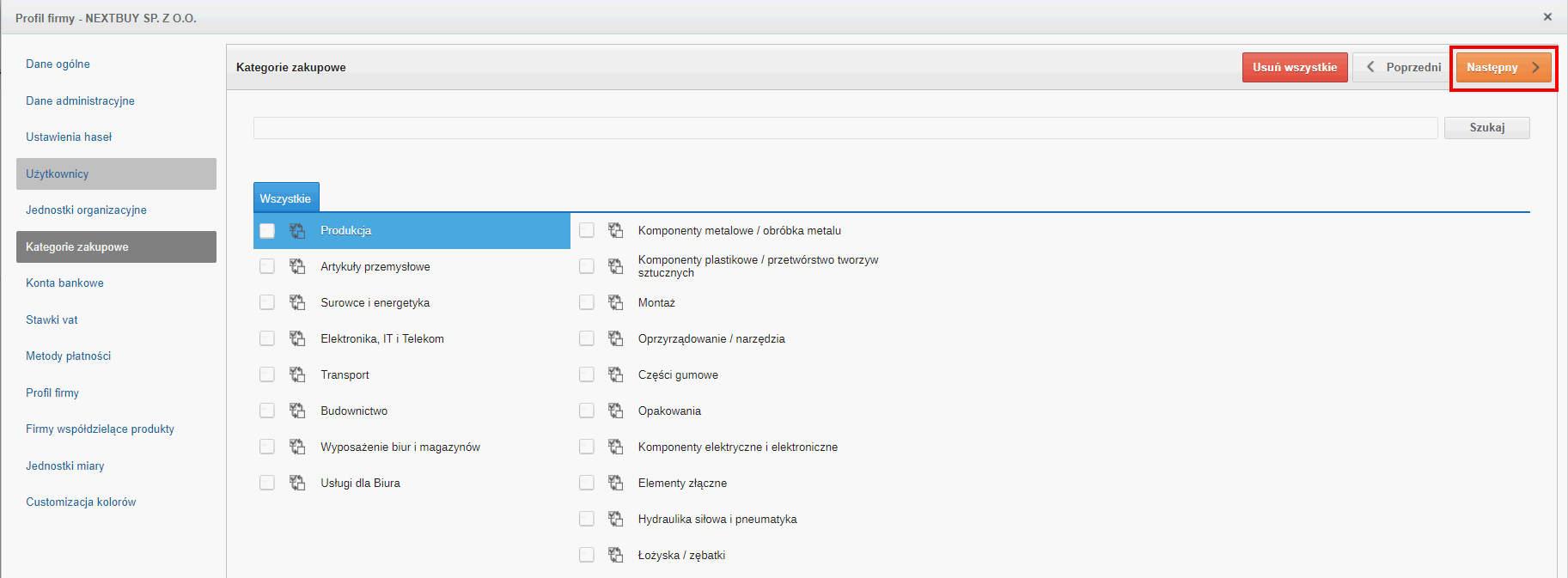Focus the category search input field
Screen dimensions: 1568x578
[845, 128]
